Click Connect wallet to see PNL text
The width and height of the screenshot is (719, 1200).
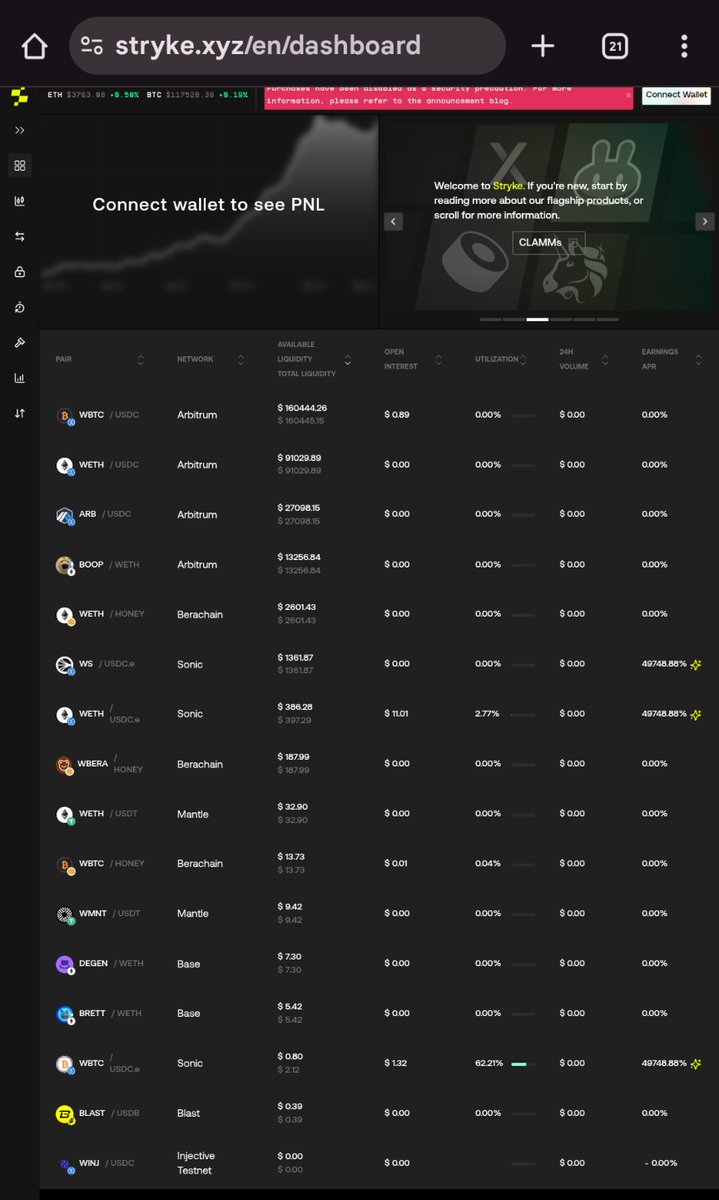[208, 204]
